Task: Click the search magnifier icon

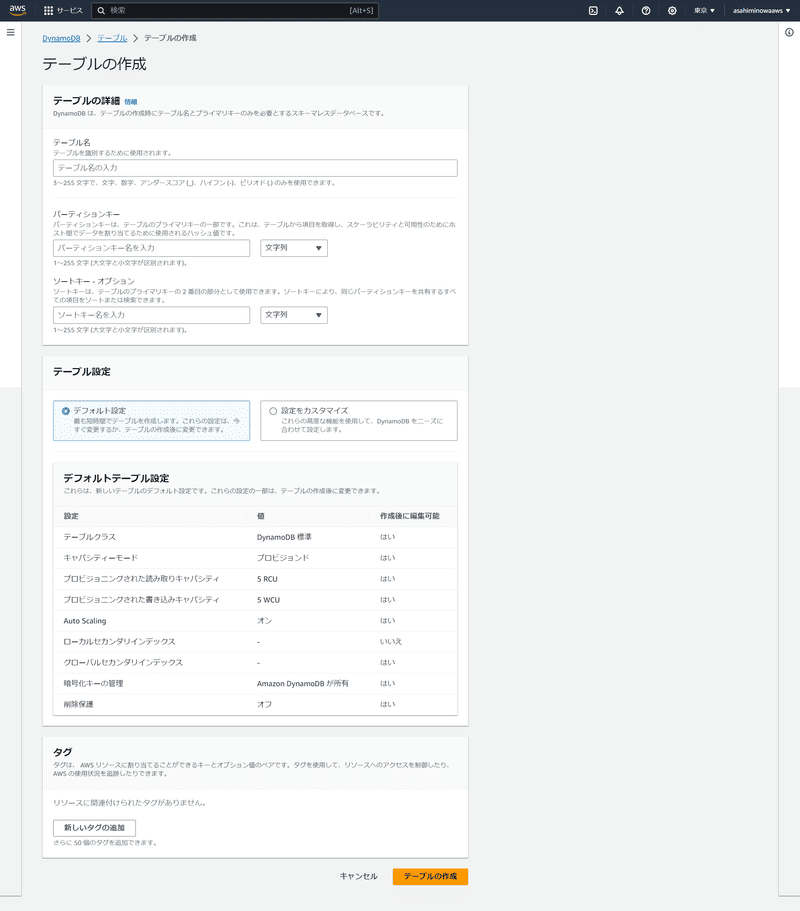Action: [101, 10]
